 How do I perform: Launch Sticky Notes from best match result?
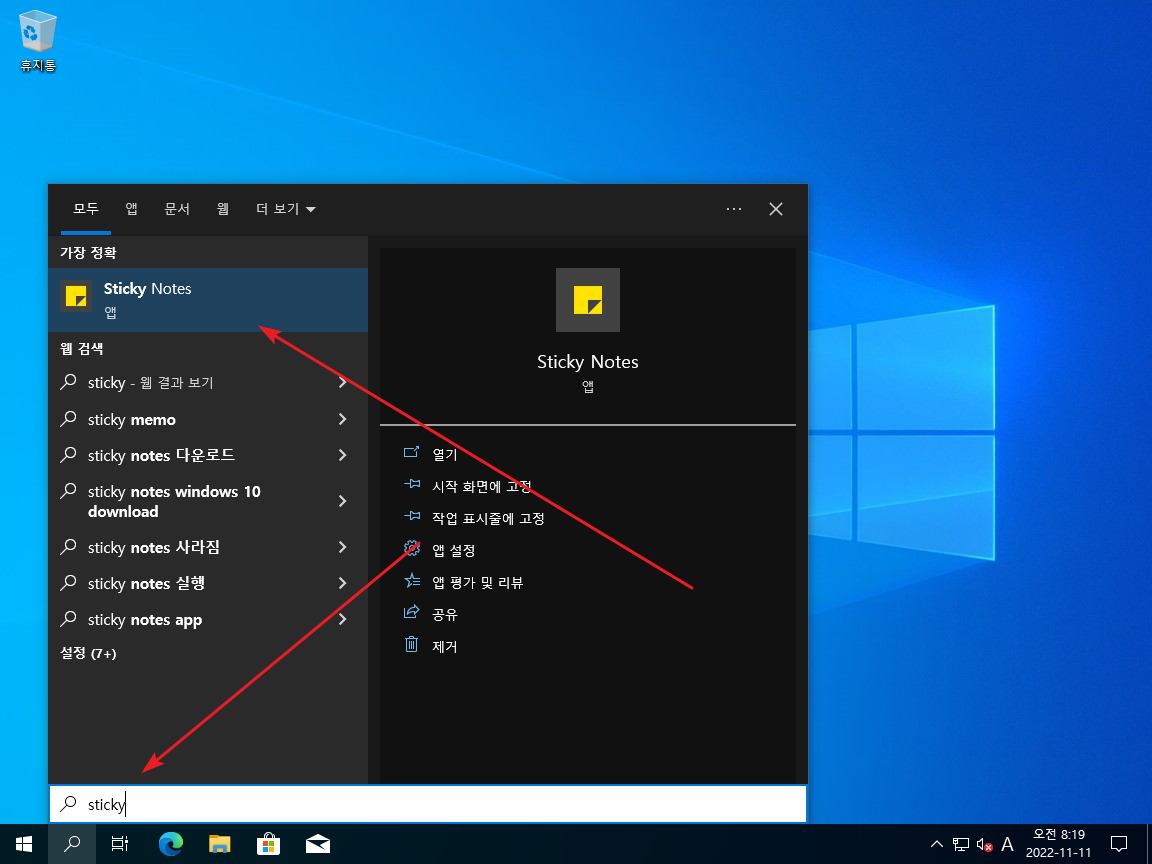click(208, 300)
